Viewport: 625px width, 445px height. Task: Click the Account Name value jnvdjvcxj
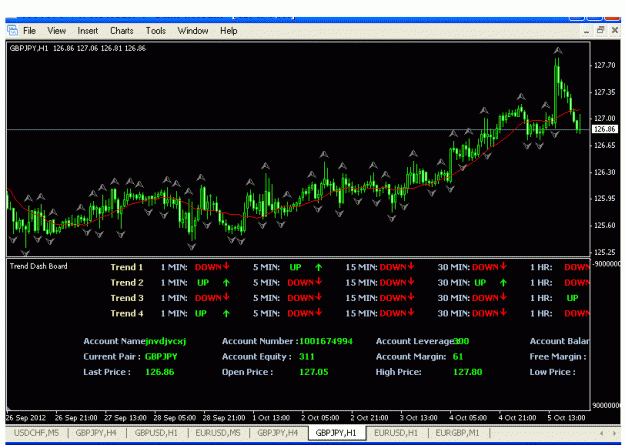coord(166,341)
